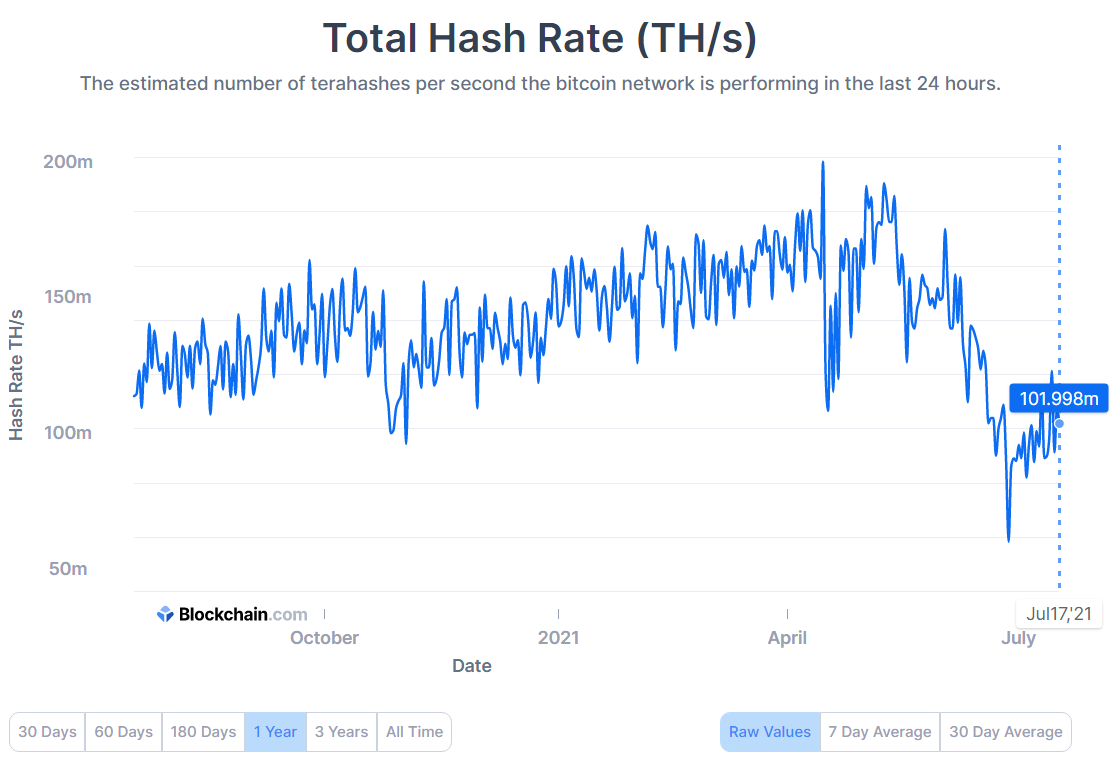Select the 30 Days range
Viewport: 1114px width, 761px height.
tap(48, 732)
